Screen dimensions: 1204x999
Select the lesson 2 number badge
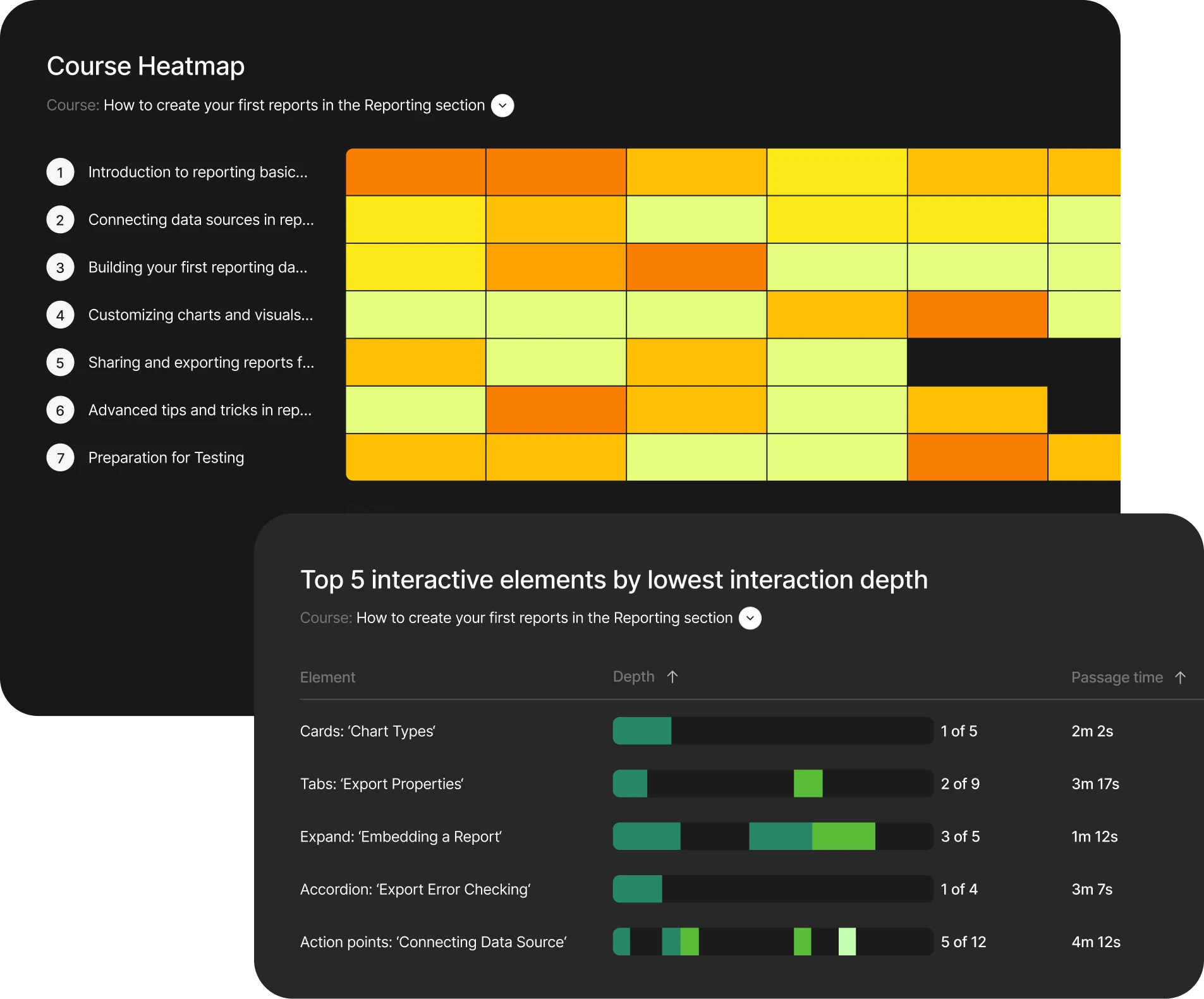point(60,220)
